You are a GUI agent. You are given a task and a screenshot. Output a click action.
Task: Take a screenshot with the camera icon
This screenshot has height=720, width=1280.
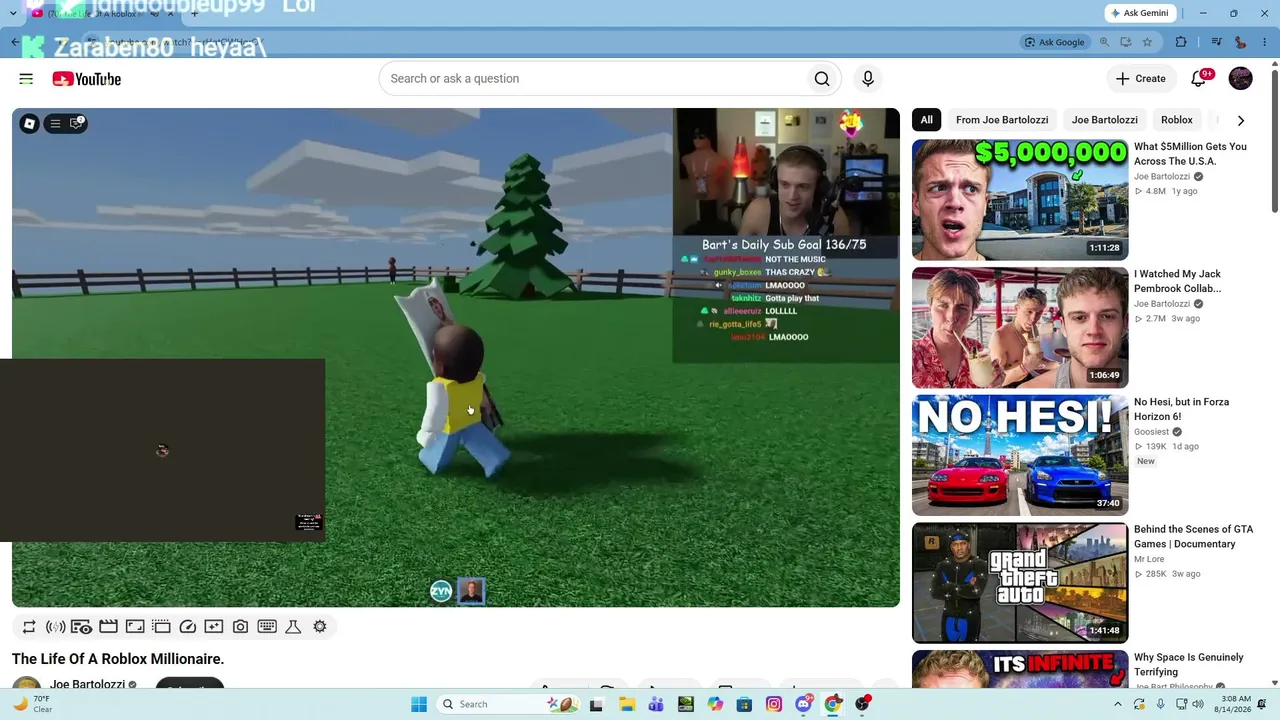(240, 627)
